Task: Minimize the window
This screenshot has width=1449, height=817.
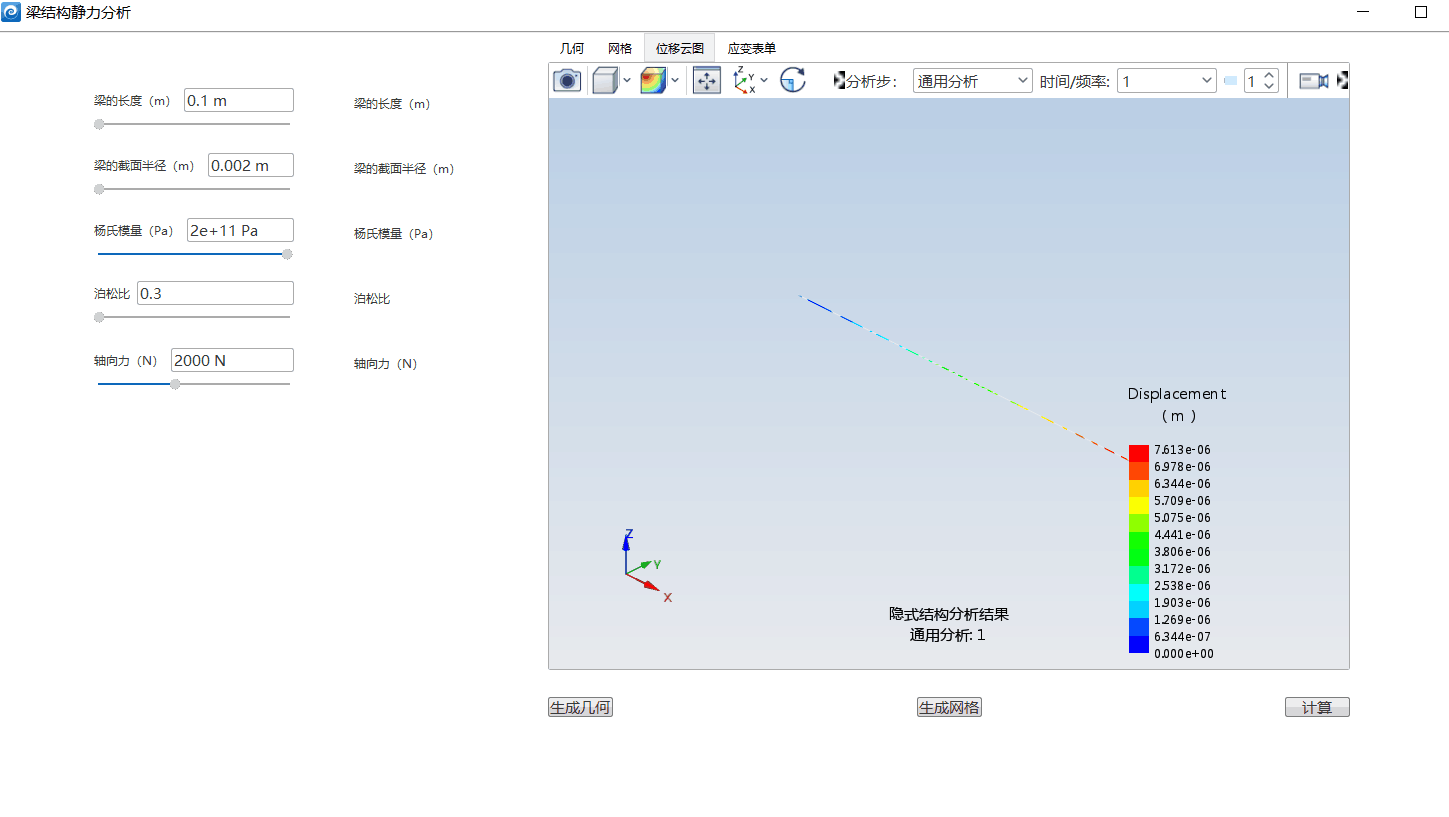Action: pos(1363,13)
